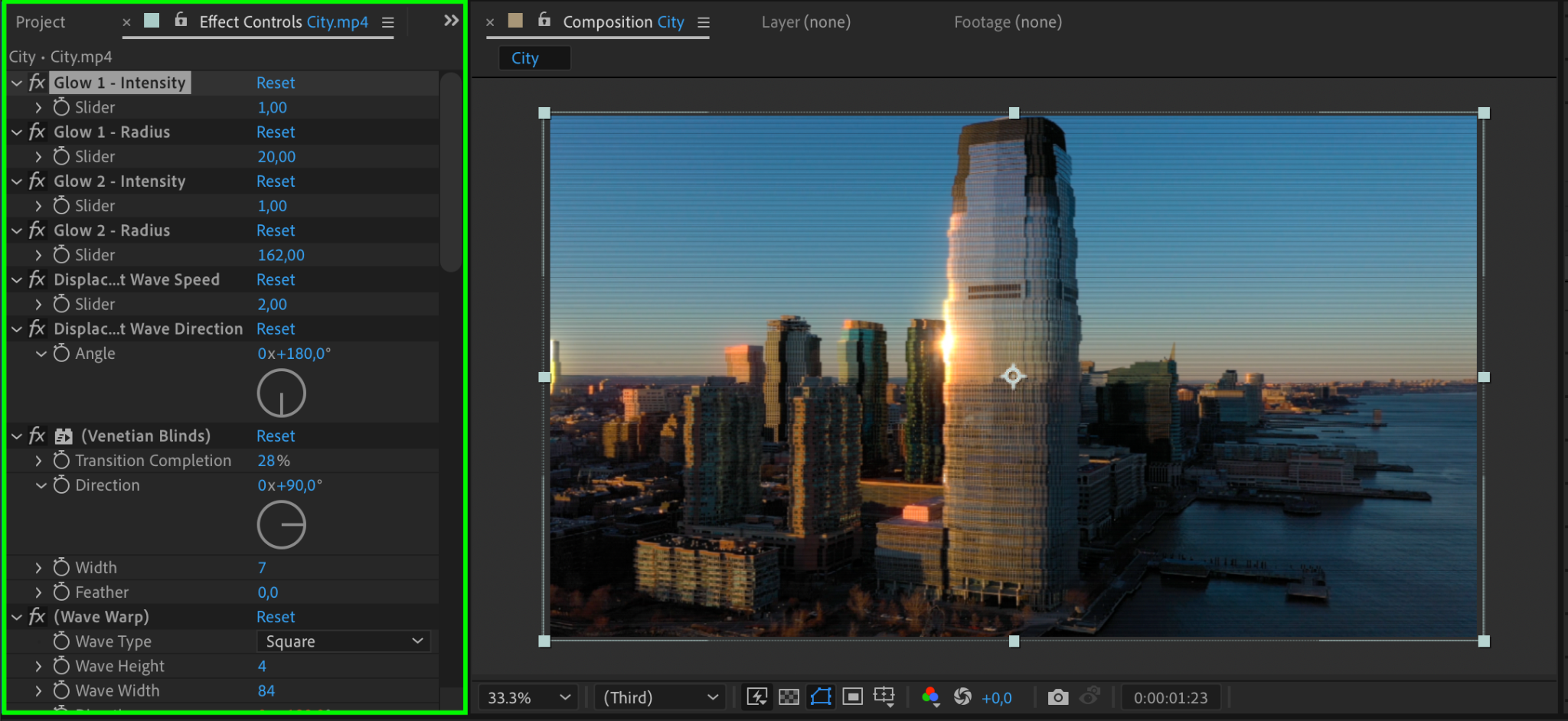Screen dimensions: 1568x721
Task: Click the Effect Controls panel menu icon
Action: pos(388,23)
